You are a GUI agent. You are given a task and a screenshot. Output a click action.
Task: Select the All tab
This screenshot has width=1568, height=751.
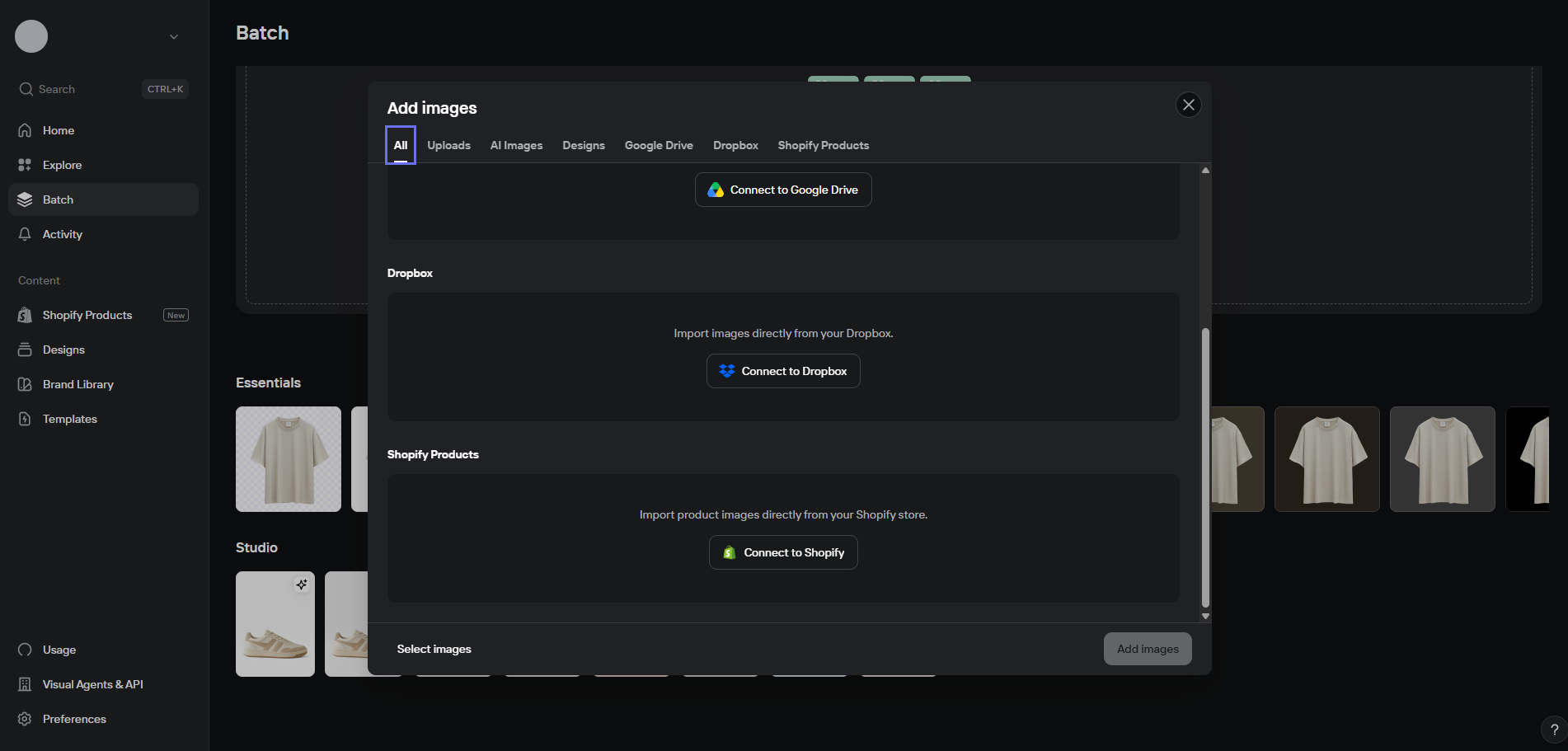click(401, 145)
